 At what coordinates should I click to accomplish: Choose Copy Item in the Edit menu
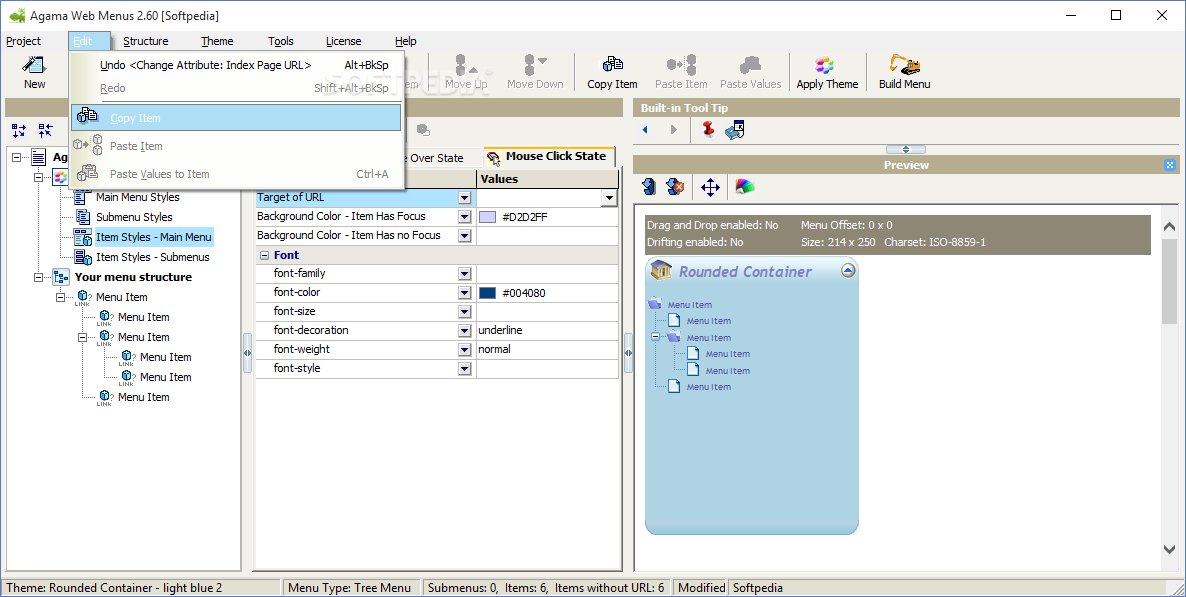point(236,117)
